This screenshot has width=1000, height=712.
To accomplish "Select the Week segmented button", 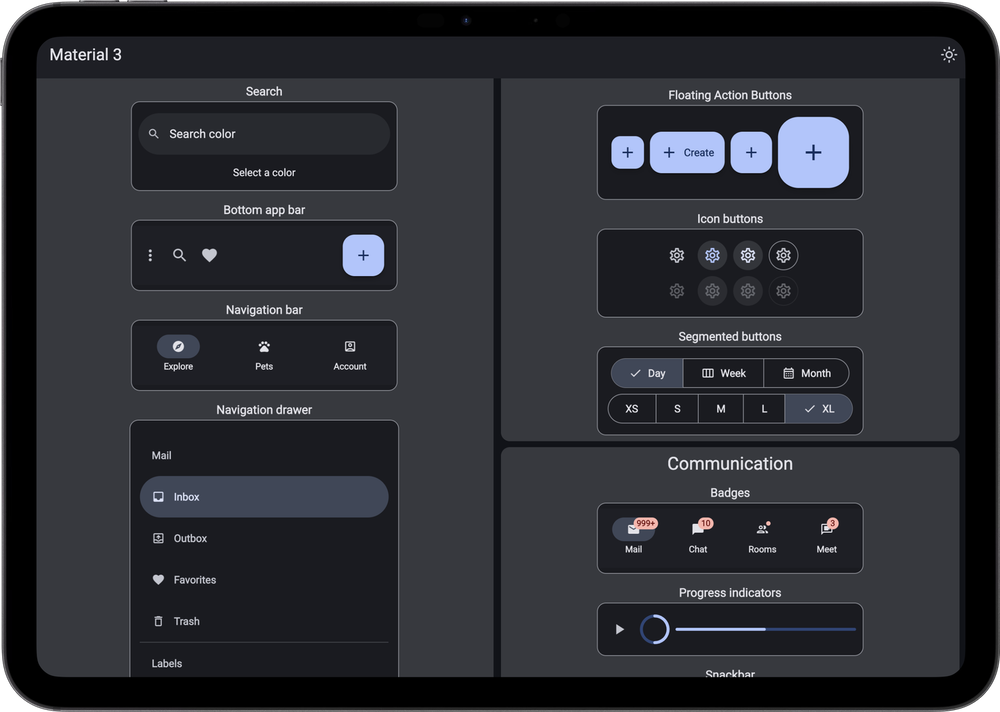I will pyautogui.click(x=723, y=373).
